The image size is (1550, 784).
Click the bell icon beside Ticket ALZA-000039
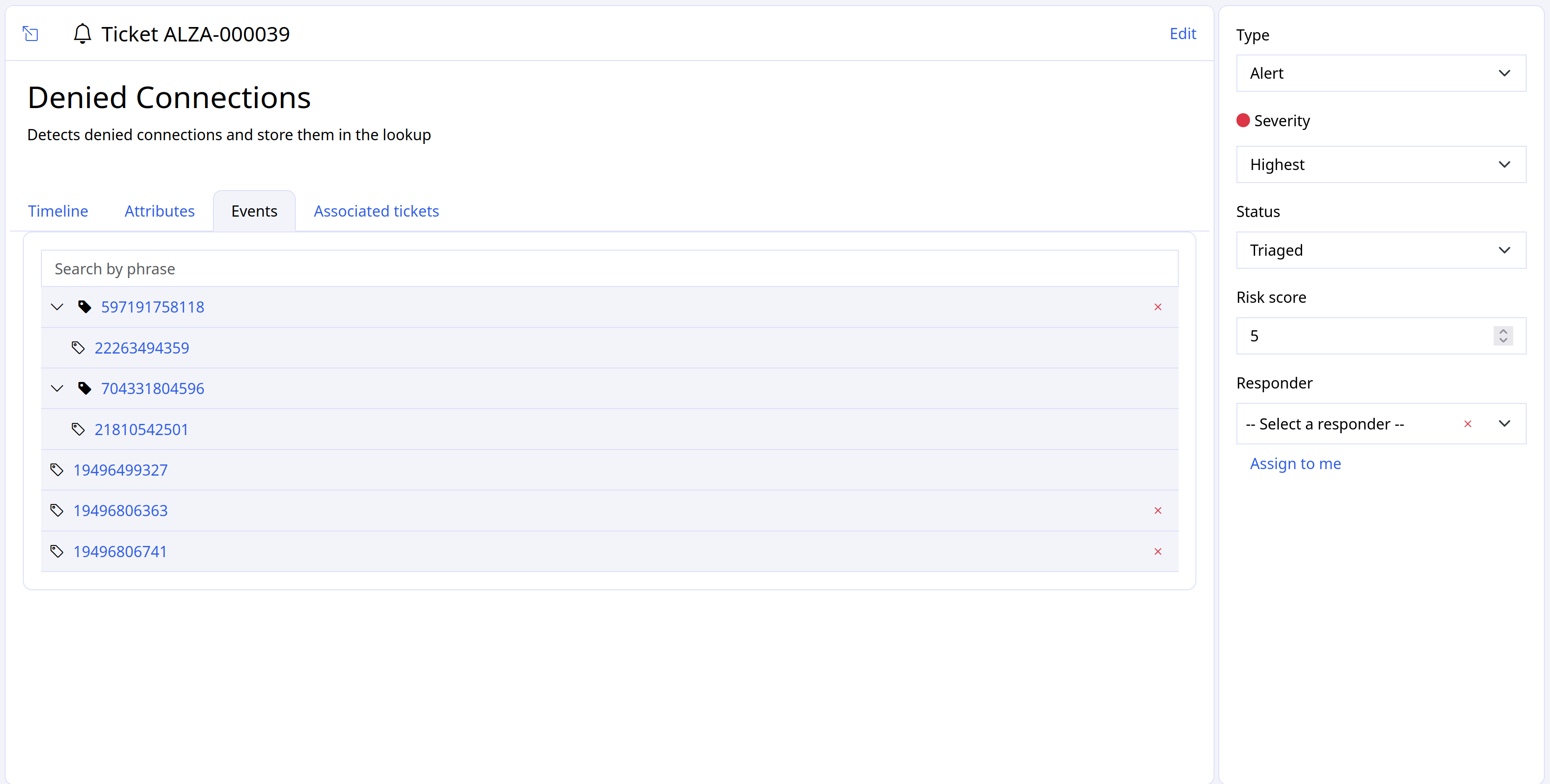point(82,34)
